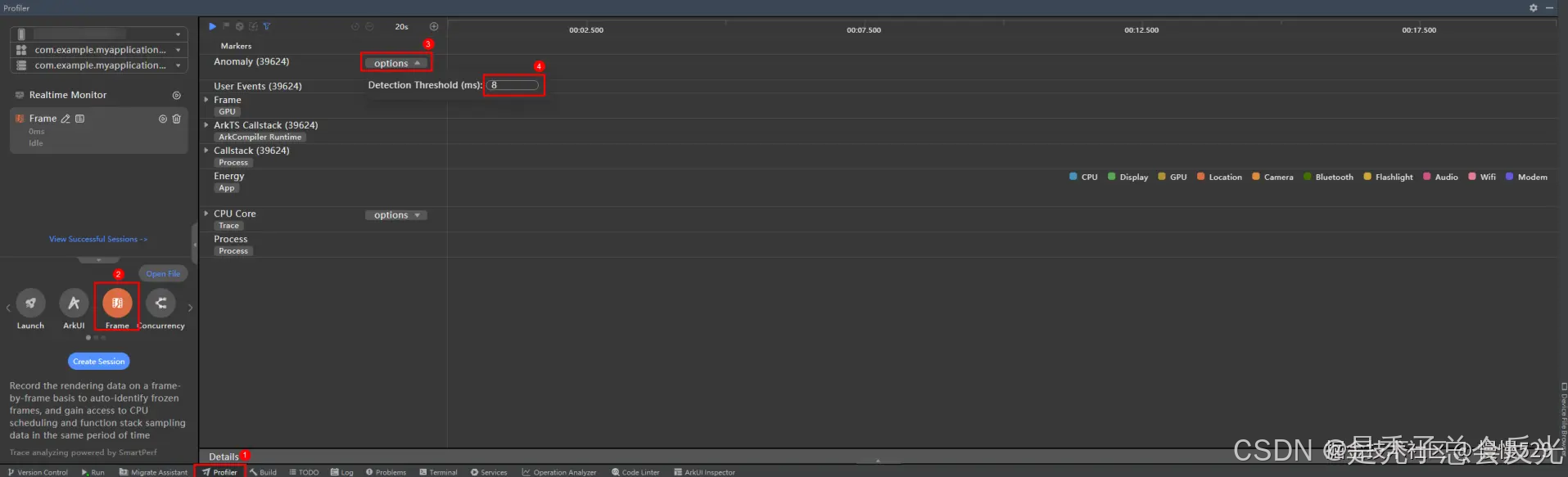The height and width of the screenshot is (477, 1568).
Task: Start recording with the blue play button
Action: point(212,26)
